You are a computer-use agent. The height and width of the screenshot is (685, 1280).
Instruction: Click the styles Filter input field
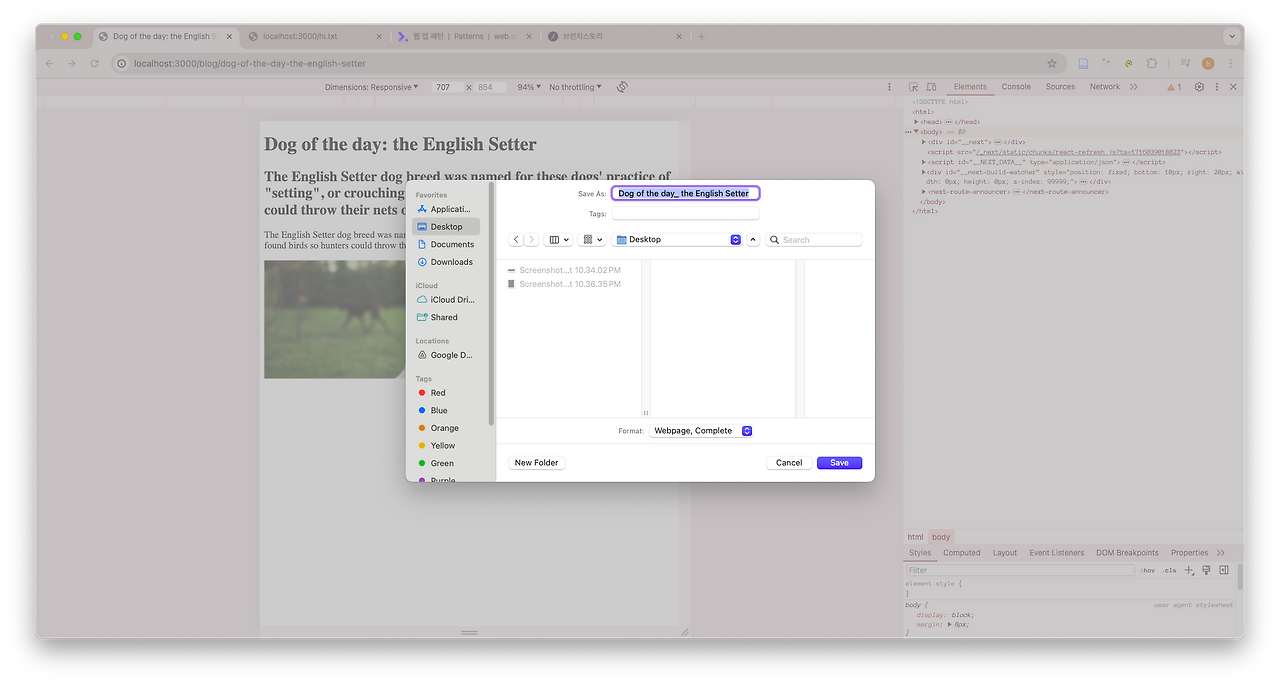point(1020,570)
